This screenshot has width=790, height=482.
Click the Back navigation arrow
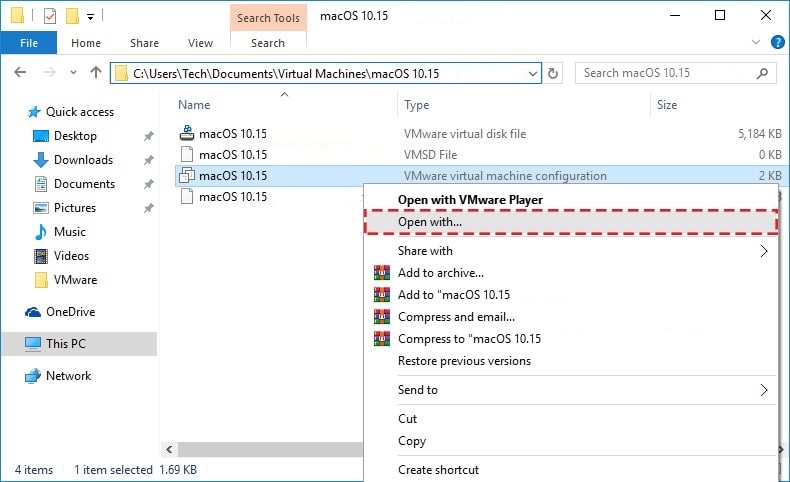coord(20,73)
